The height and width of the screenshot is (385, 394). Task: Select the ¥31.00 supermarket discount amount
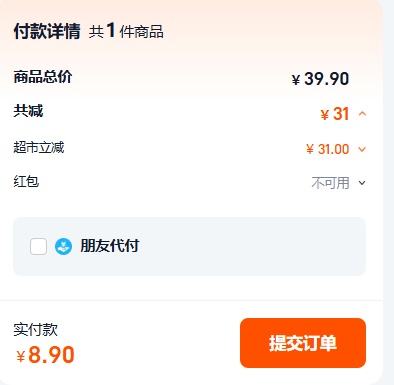328,149
